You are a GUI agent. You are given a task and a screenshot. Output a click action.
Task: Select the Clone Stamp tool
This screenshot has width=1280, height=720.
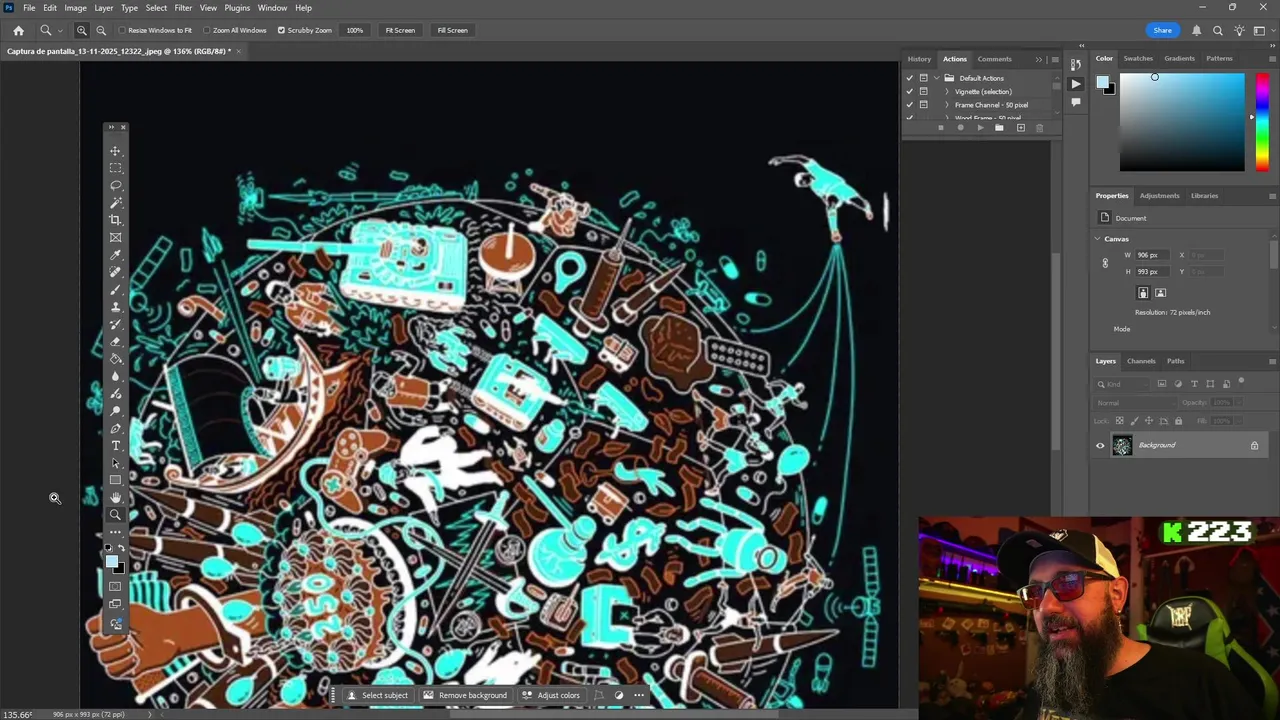point(116,307)
